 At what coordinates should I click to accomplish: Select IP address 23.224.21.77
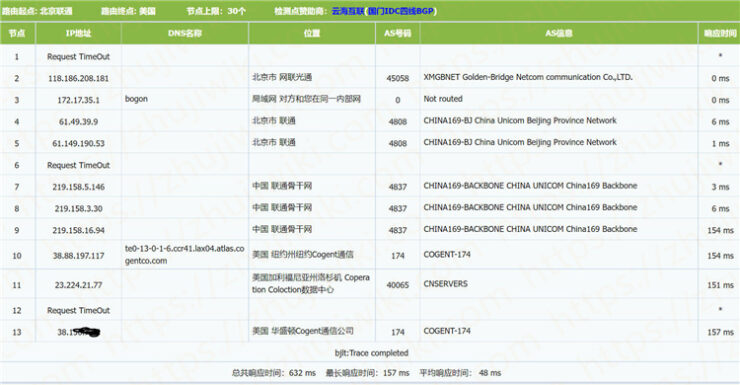click(78, 285)
